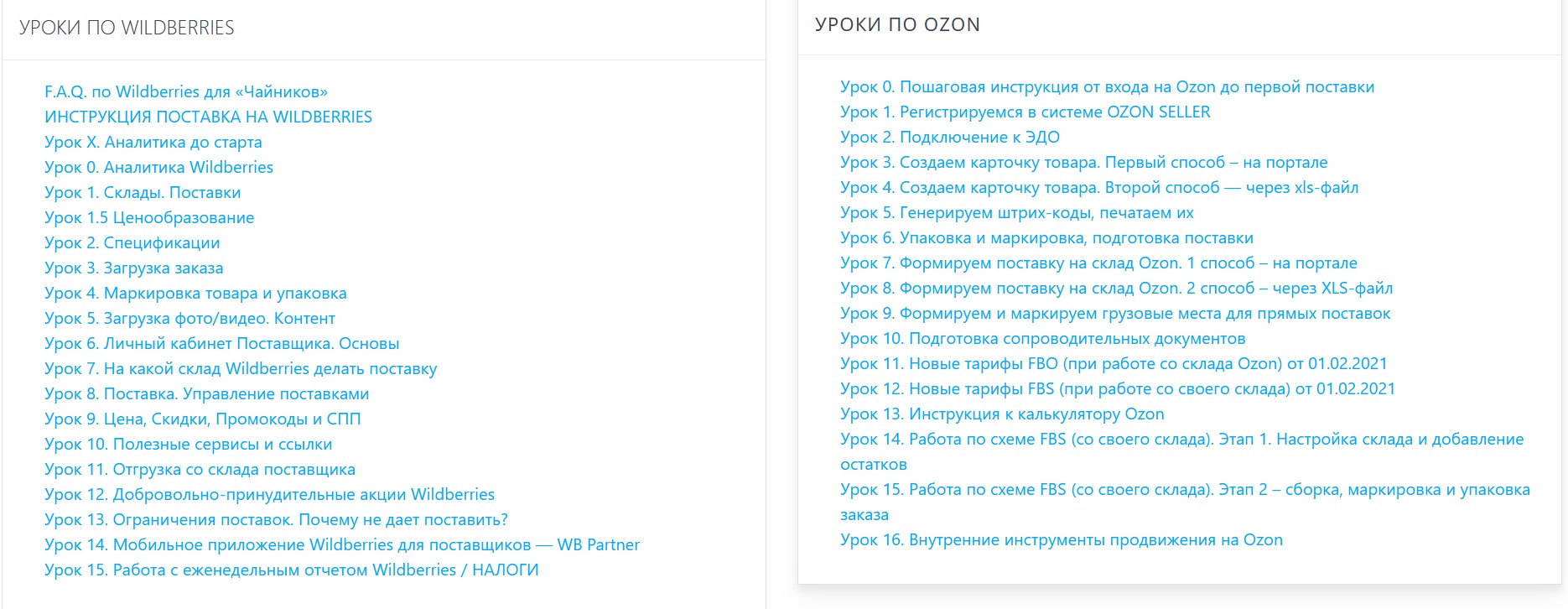Open the F.A.Q. по Wildberries для «Чайников» link
This screenshot has width=1568, height=609.
186,92
